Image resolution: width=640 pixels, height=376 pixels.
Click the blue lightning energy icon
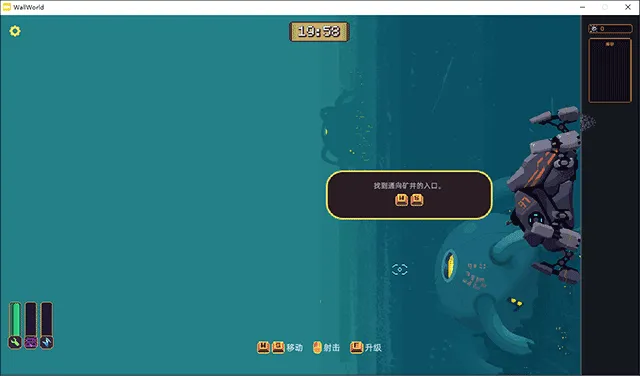[x=47, y=342]
